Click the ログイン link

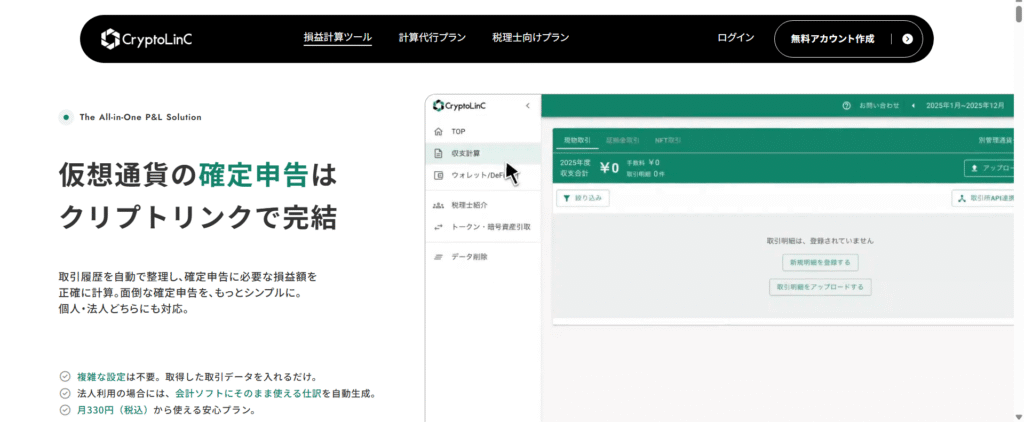[x=735, y=38]
